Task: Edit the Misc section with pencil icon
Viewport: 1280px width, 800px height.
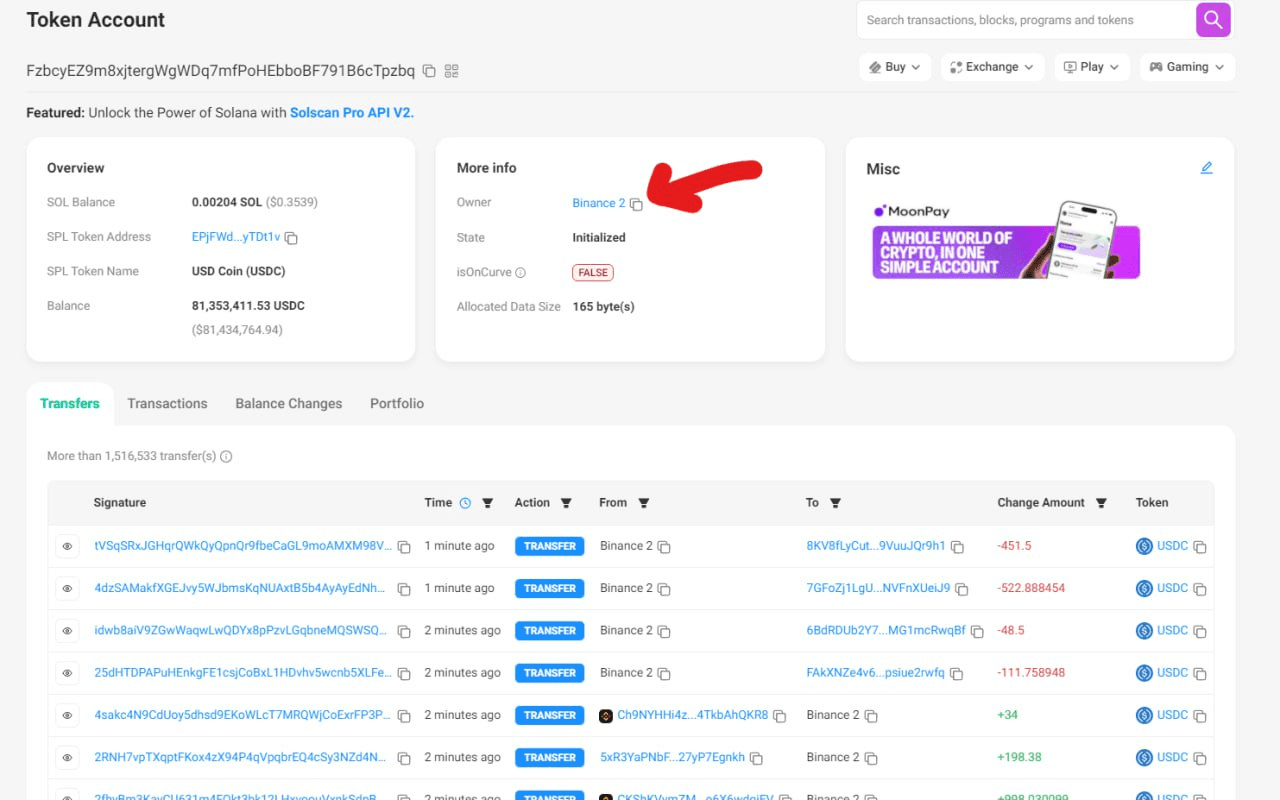Action: pos(1207,168)
